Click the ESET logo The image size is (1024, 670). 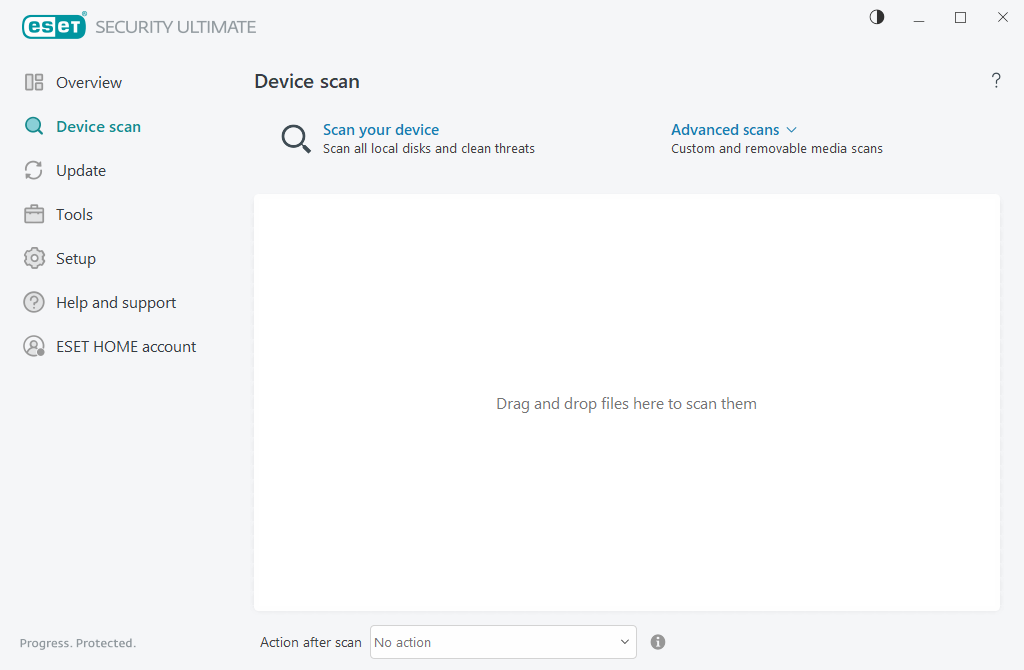tap(54, 26)
